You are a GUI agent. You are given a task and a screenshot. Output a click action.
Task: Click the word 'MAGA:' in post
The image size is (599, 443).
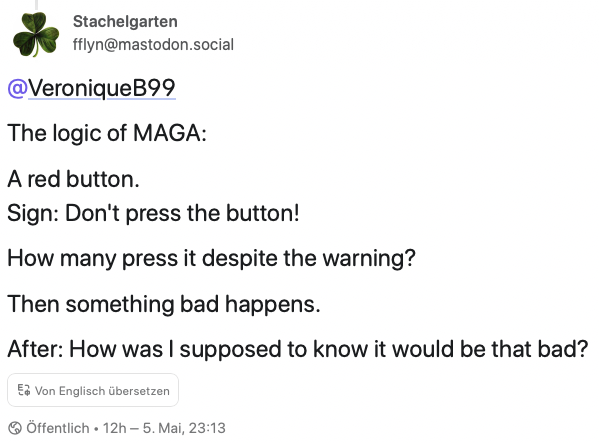click(x=170, y=133)
